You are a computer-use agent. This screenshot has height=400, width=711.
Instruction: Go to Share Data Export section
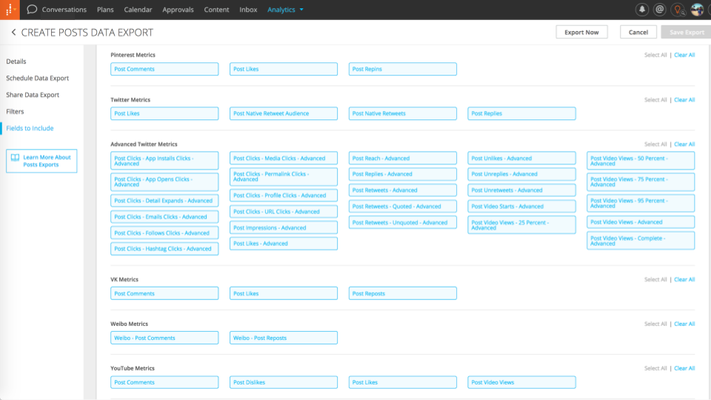tap(33, 95)
